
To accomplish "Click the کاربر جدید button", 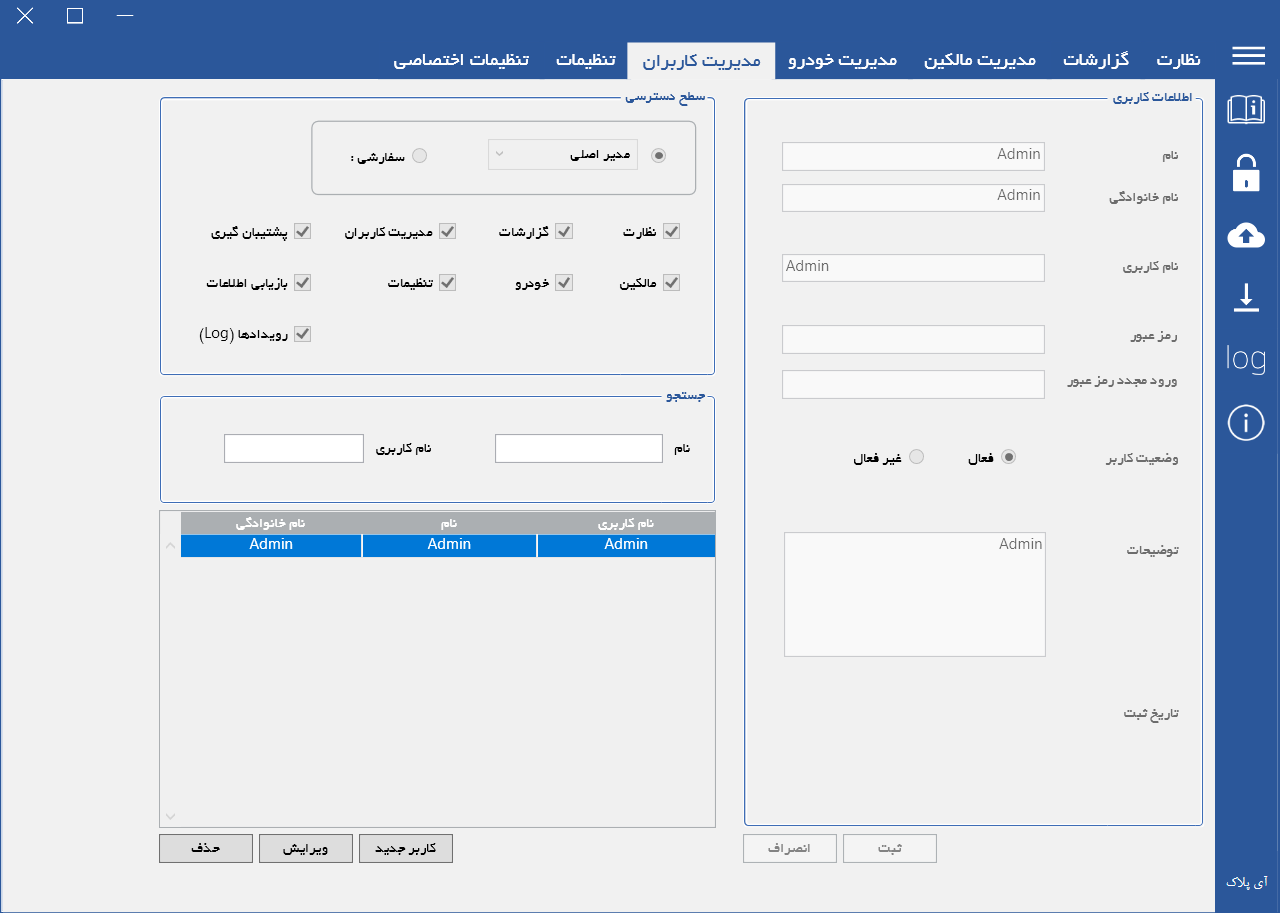I will [x=406, y=848].
